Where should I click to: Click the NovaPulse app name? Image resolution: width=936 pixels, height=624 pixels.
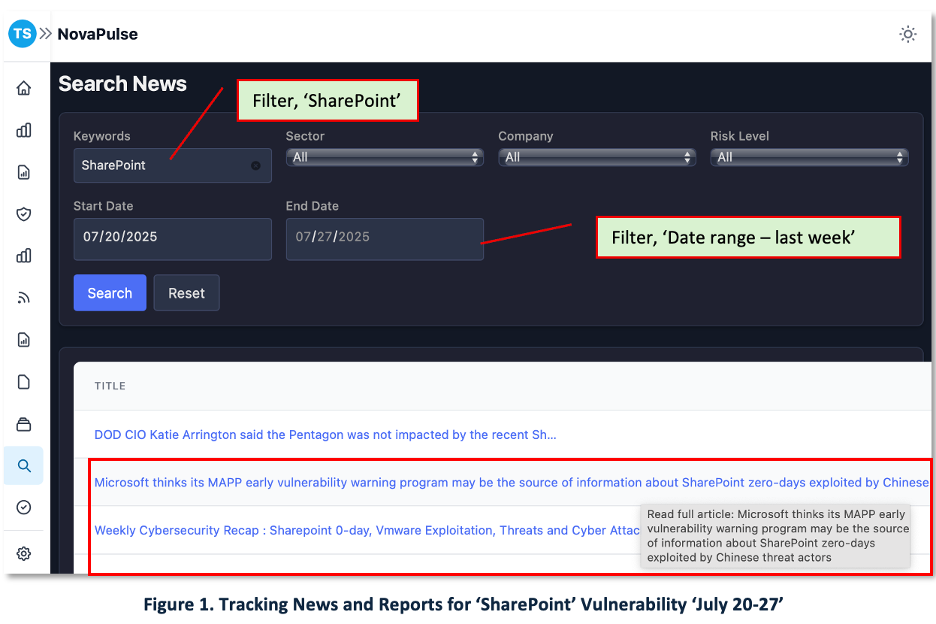[98, 34]
